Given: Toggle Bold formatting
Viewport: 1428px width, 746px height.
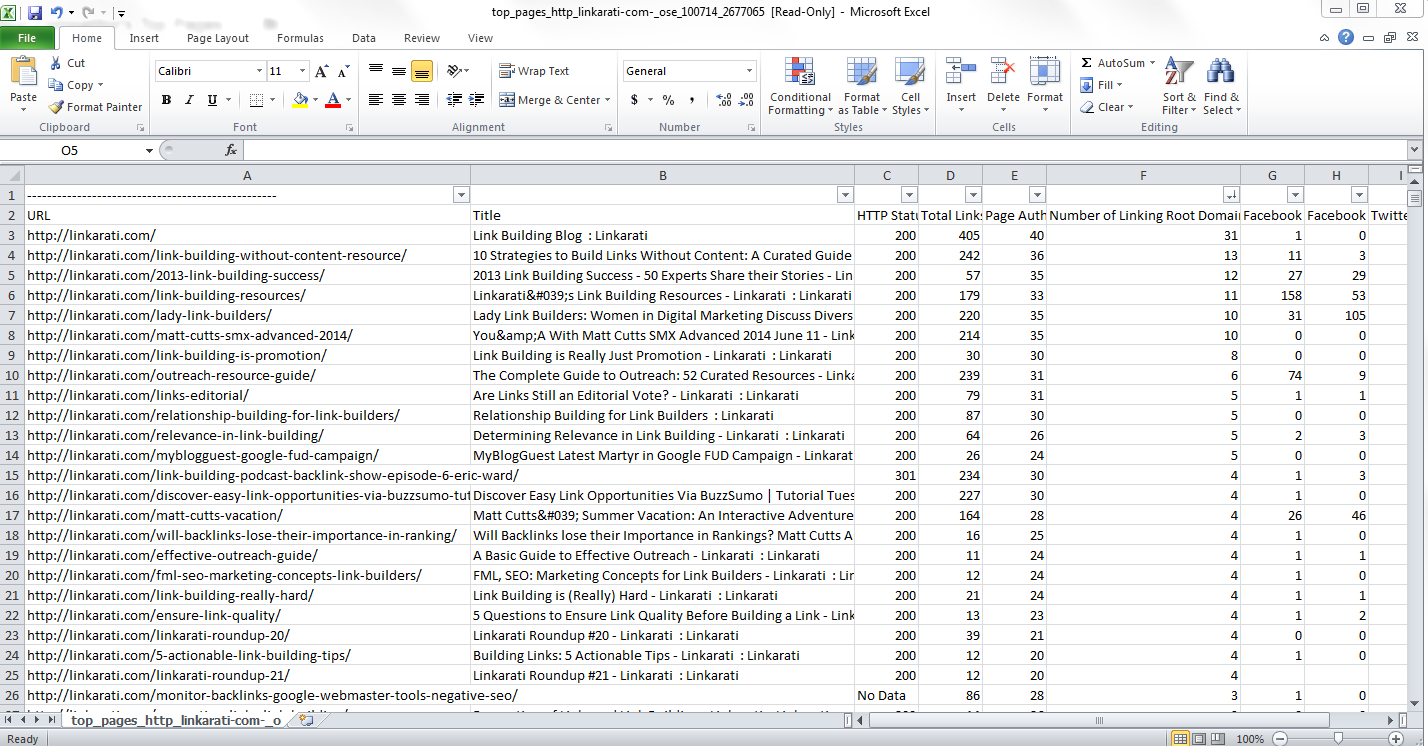Looking at the screenshot, I should click(166, 100).
